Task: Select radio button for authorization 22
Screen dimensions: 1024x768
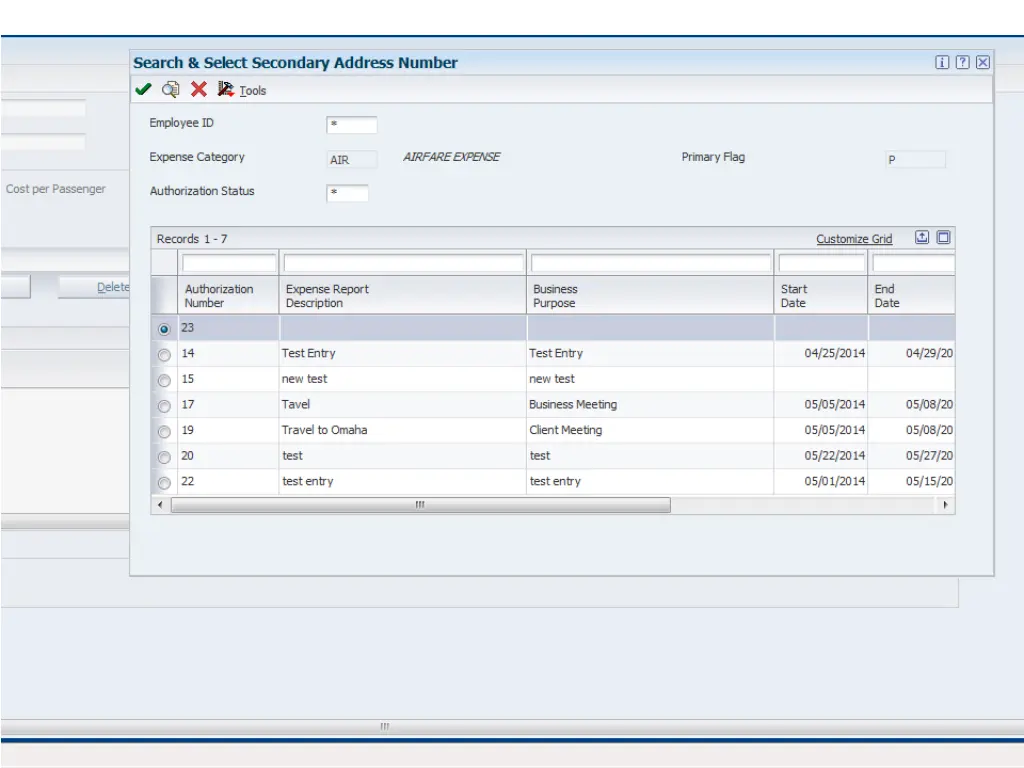Action: (164, 483)
